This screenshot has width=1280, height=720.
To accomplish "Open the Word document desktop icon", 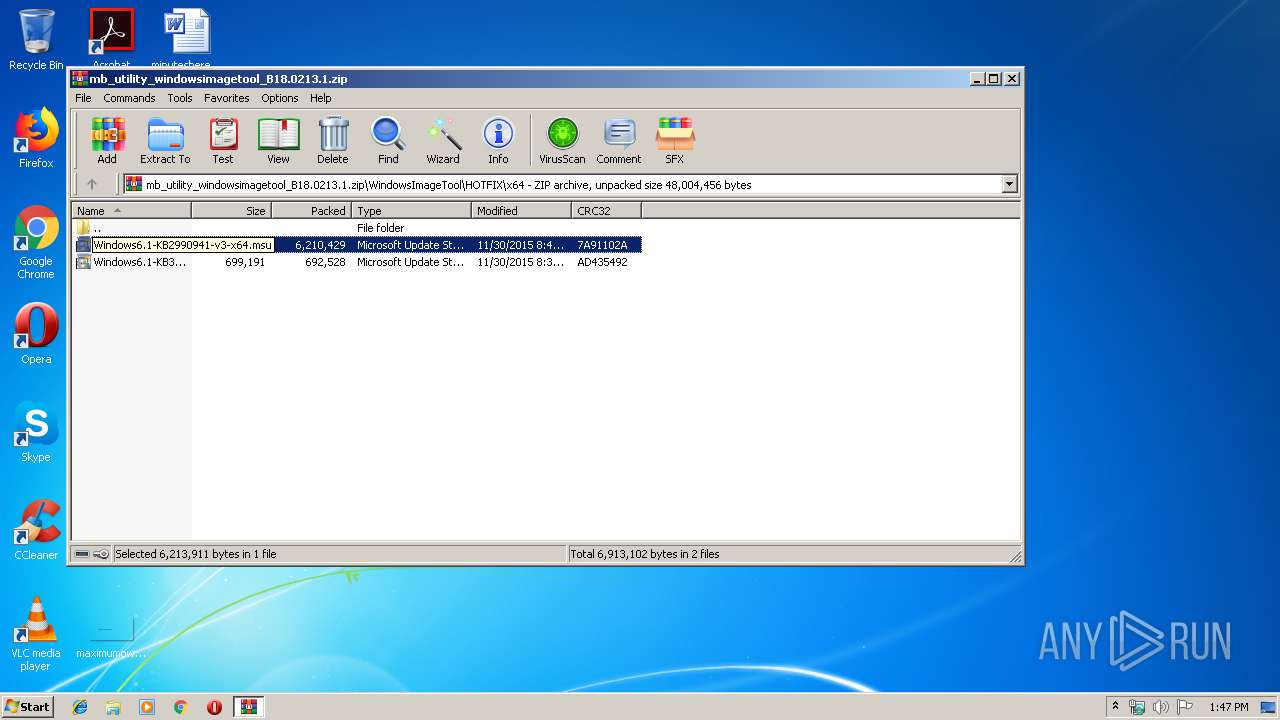I will [187, 38].
